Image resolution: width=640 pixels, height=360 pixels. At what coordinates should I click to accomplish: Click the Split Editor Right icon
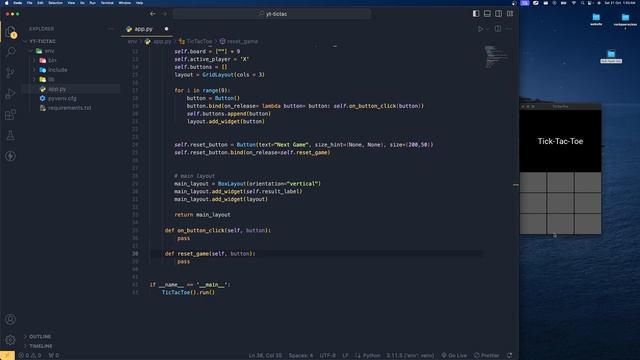coord(498,29)
